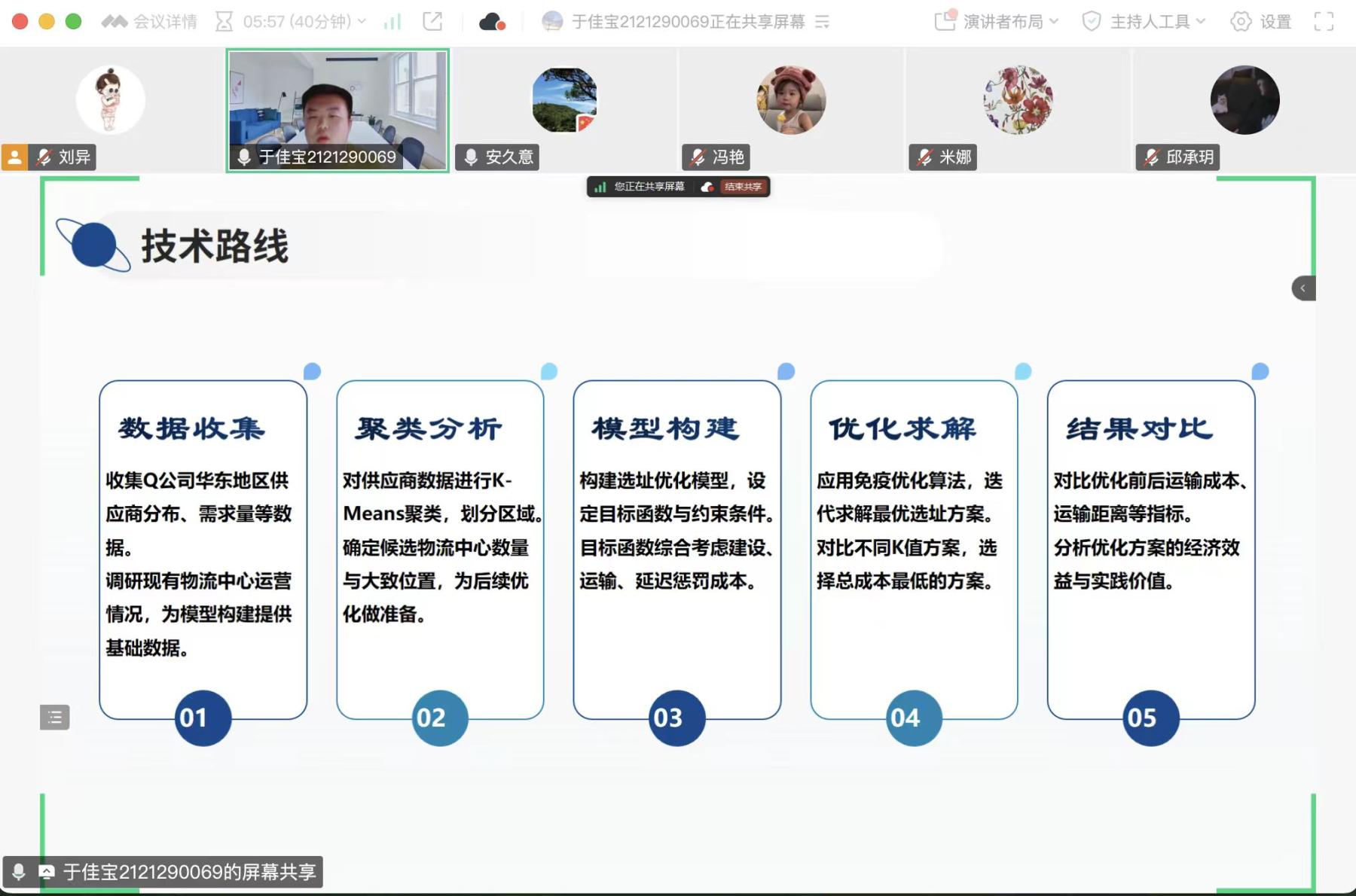
Task: Collapse the side panel arrow on right
Action: [x=1303, y=288]
